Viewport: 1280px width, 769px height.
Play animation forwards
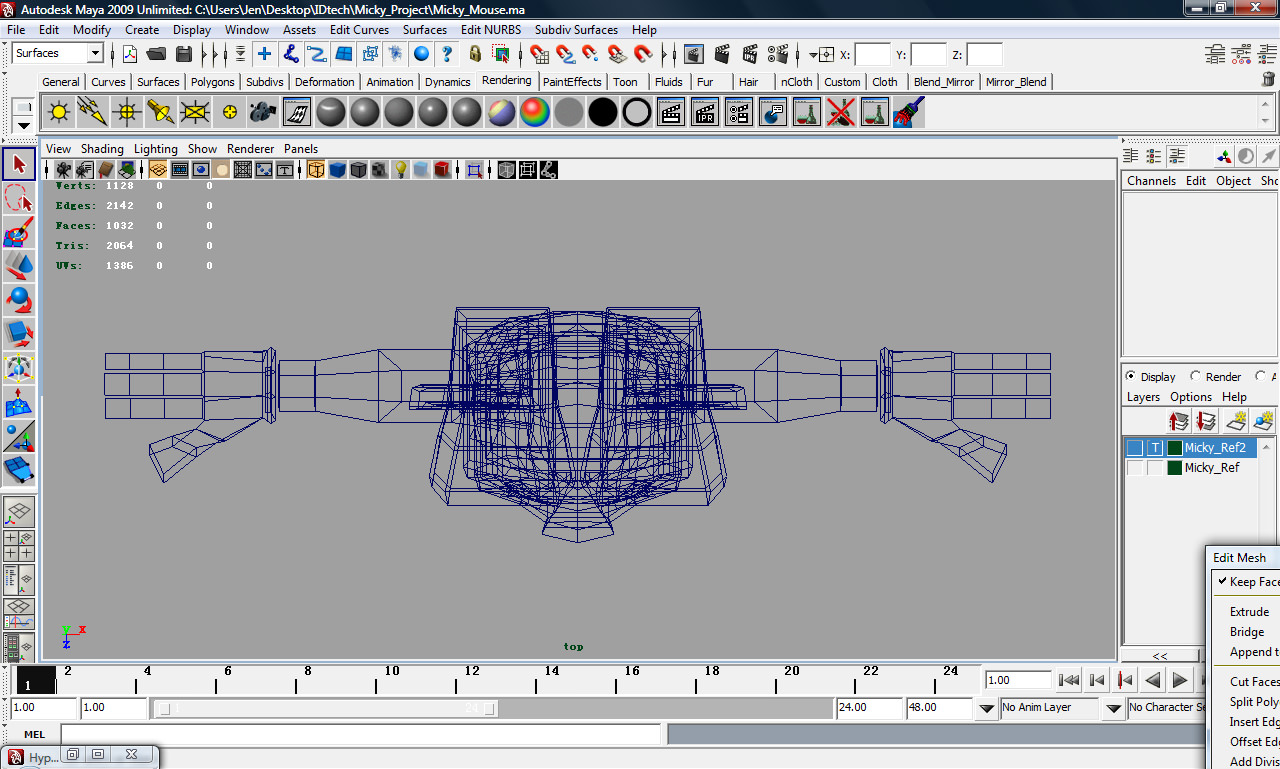[1180, 680]
